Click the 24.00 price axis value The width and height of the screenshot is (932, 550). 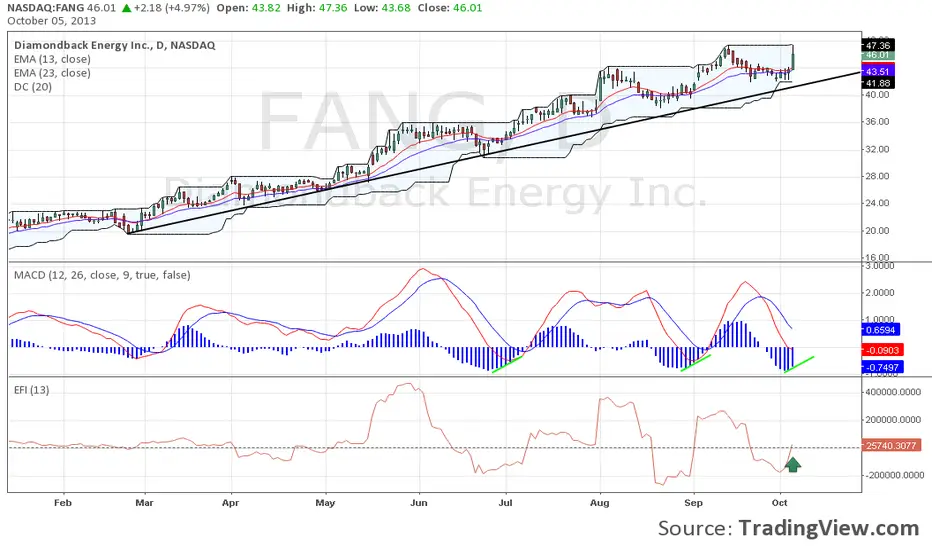(x=877, y=203)
